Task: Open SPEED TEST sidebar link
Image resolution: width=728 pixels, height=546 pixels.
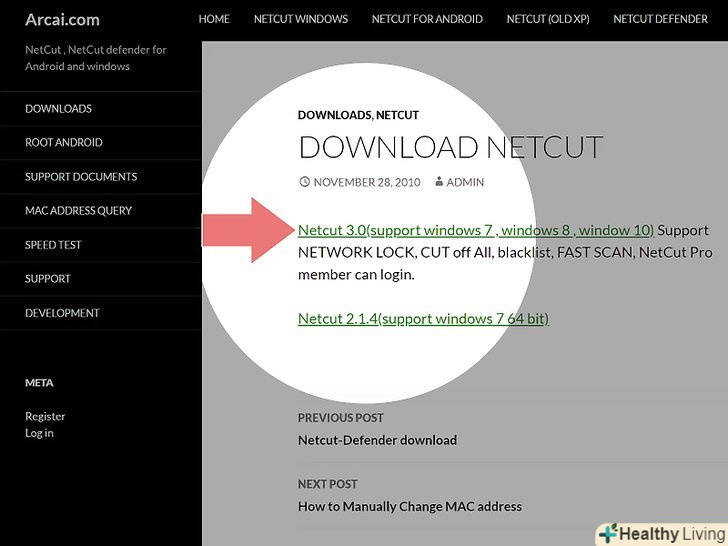Action: (x=53, y=245)
